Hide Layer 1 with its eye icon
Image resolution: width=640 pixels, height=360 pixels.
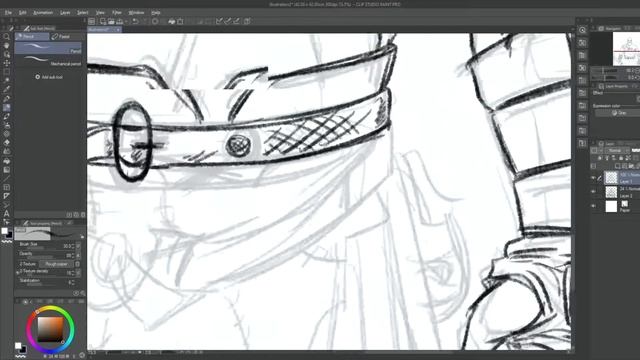pyautogui.click(x=593, y=178)
